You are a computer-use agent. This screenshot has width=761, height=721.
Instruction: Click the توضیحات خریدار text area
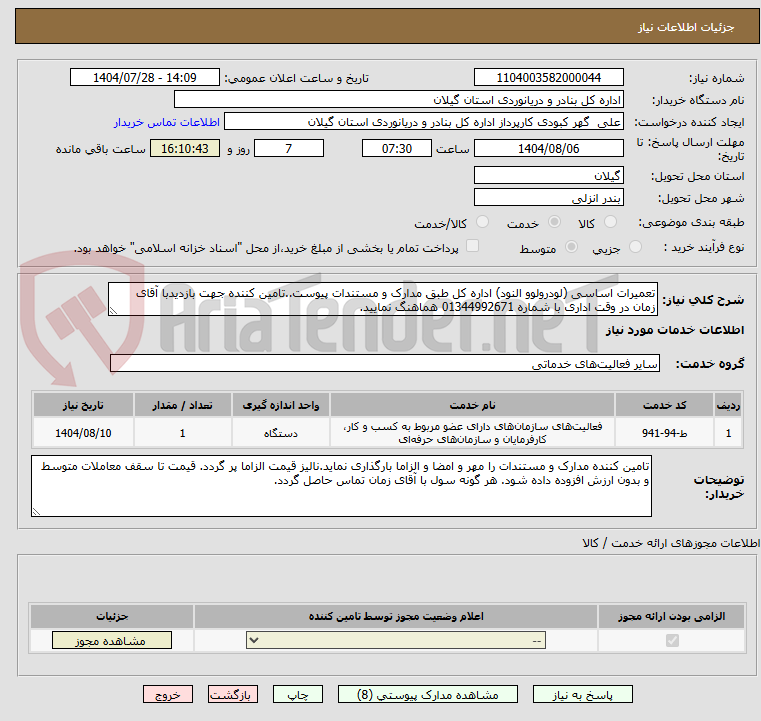tap(341, 486)
